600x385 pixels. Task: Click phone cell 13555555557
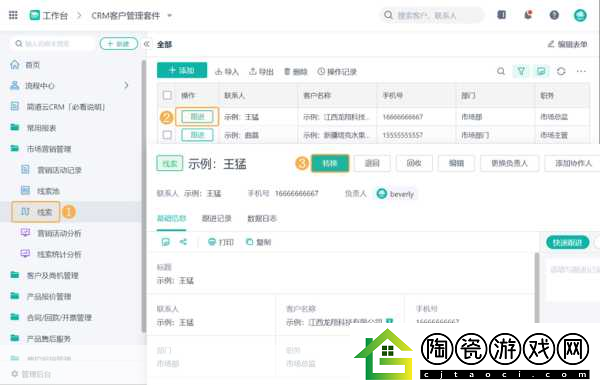[x=403, y=135]
